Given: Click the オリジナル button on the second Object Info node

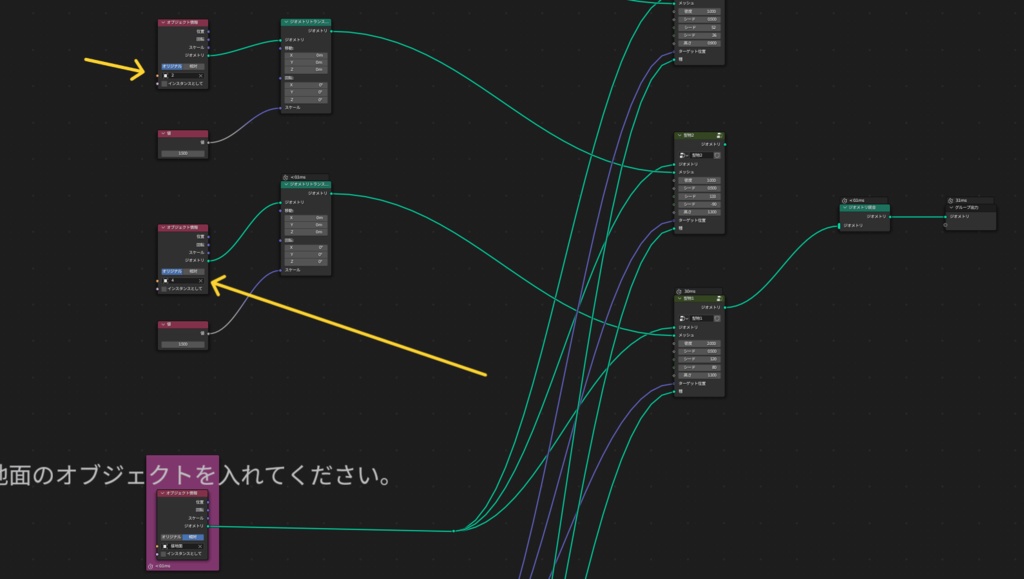Looking at the screenshot, I should pos(171,271).
